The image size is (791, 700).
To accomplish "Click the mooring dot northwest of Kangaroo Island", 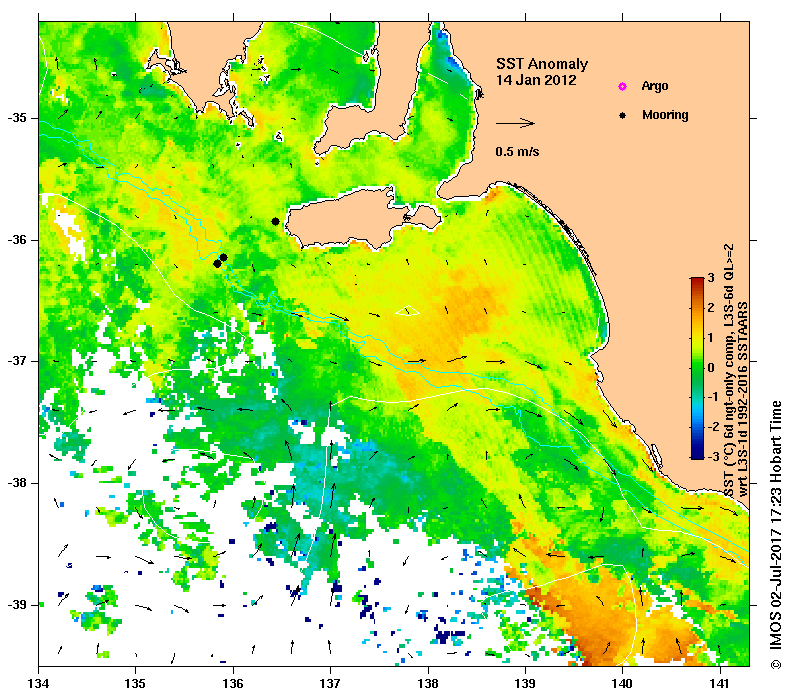I will pyautogui.click(x=275, y=221).
